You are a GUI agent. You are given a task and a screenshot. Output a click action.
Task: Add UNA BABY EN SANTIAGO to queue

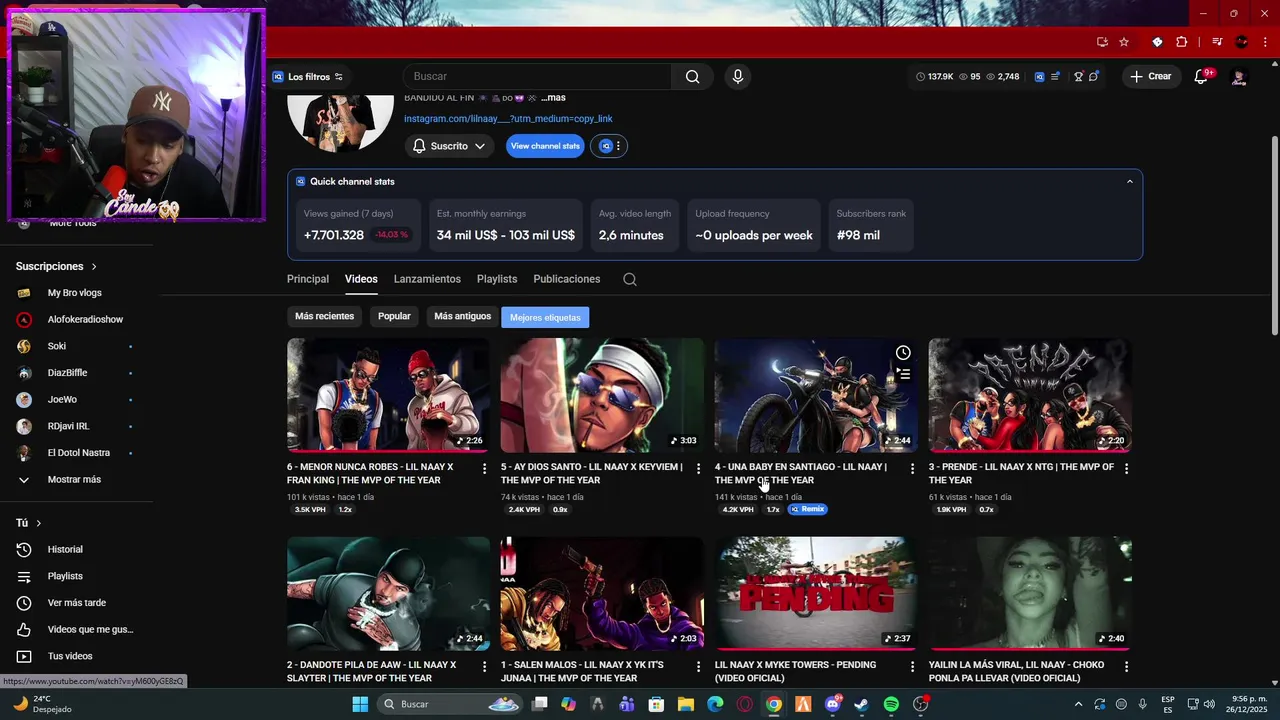tap(903, 374)
